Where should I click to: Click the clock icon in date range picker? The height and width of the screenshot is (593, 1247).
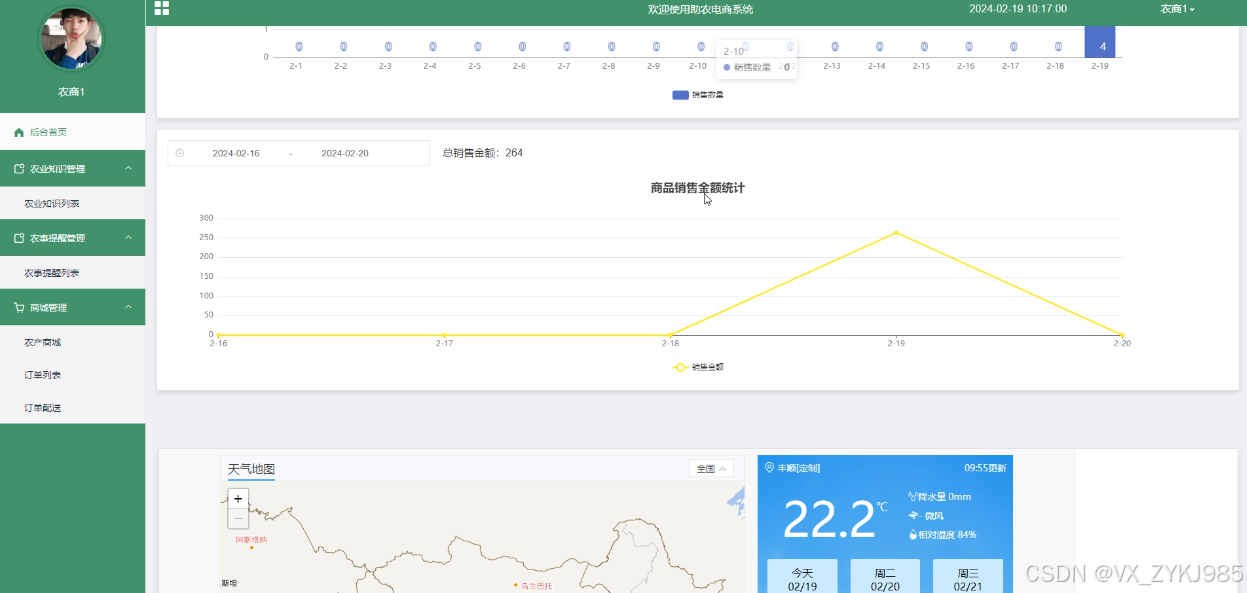(x=180, y=153)
